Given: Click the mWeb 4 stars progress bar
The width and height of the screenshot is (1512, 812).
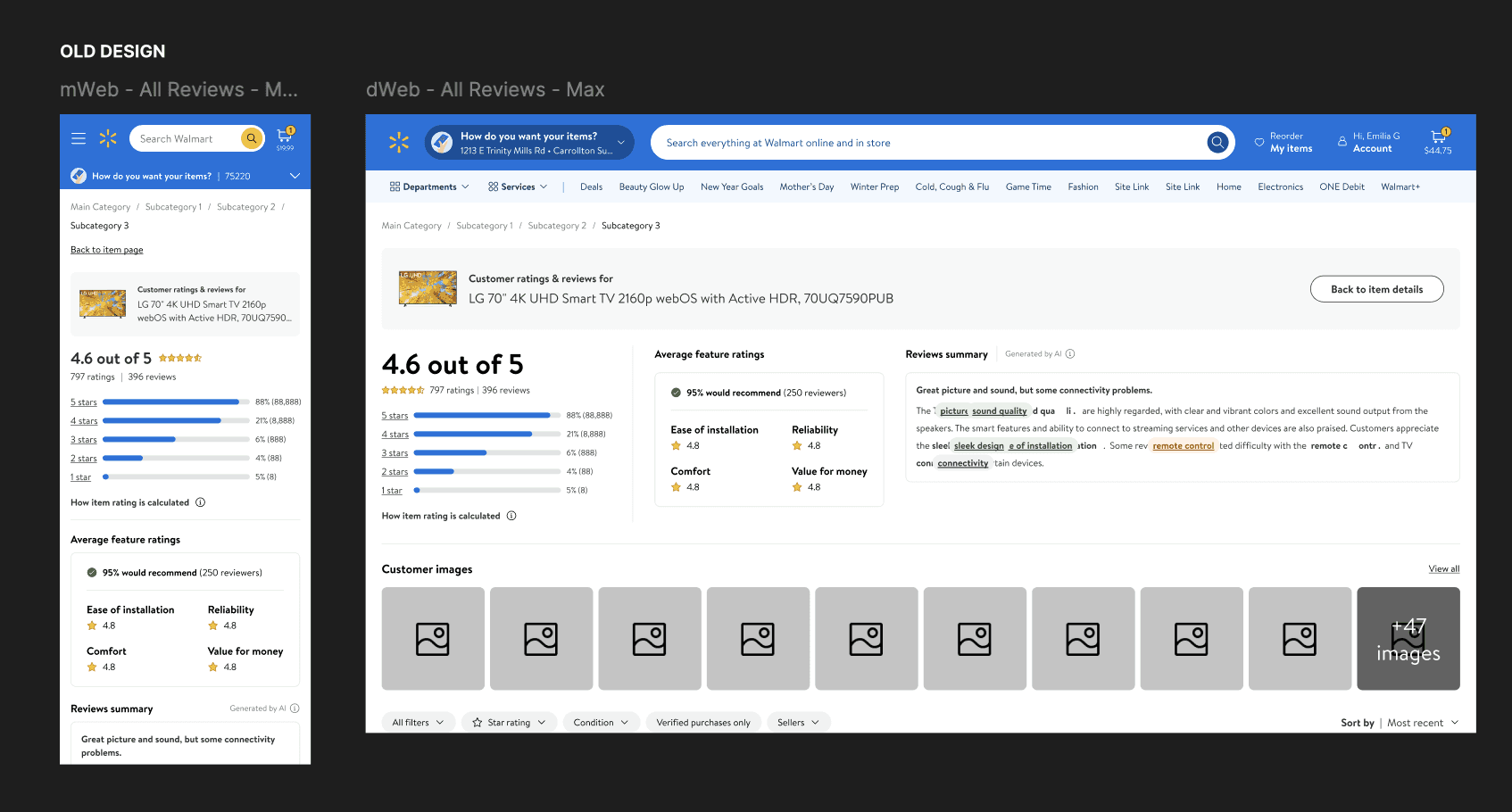Looking at the screenshot, I should tap(177, 420).
